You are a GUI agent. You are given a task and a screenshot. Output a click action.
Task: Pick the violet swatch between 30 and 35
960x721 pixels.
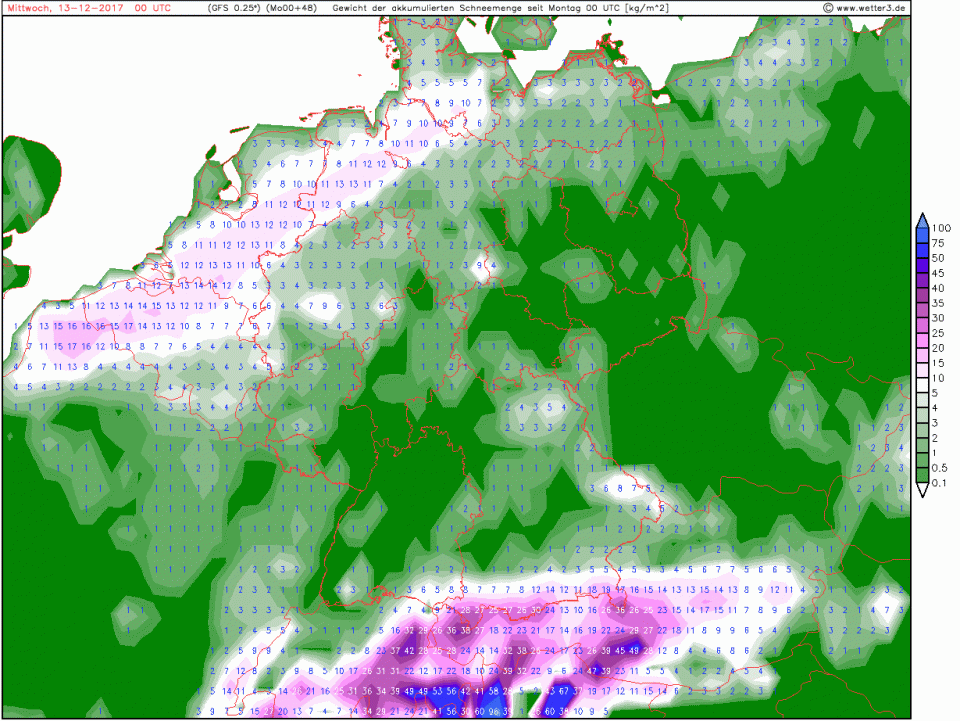921,310
